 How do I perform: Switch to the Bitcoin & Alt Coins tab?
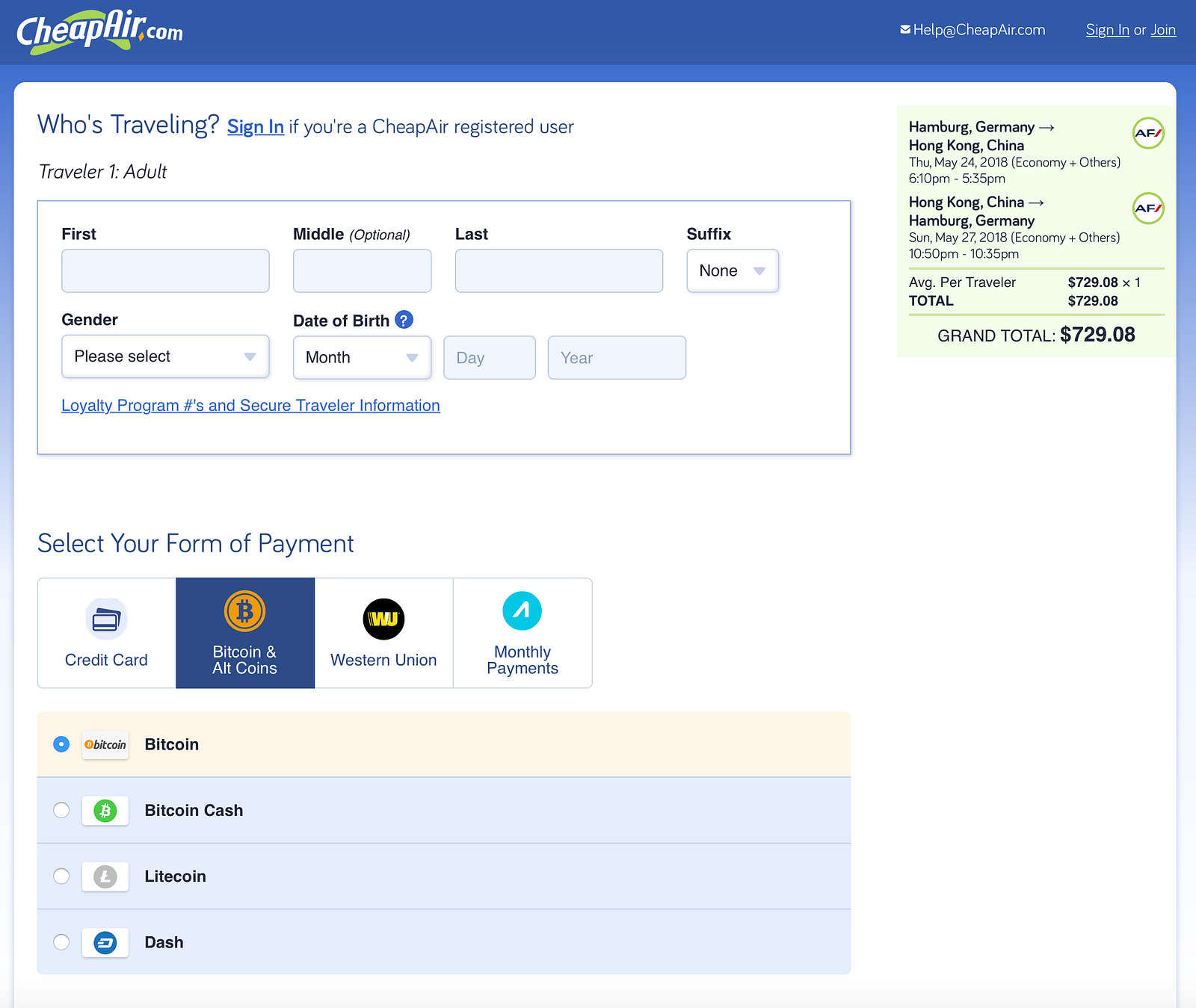[245, 633]
